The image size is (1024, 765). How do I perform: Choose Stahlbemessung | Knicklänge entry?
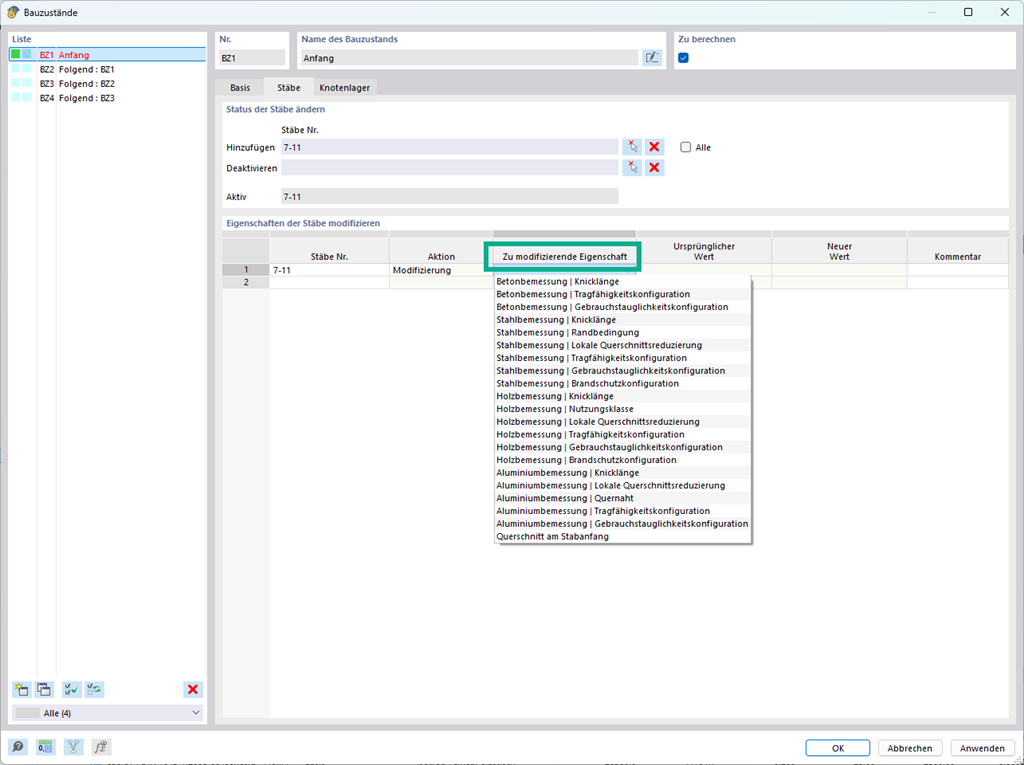(622, 319)
